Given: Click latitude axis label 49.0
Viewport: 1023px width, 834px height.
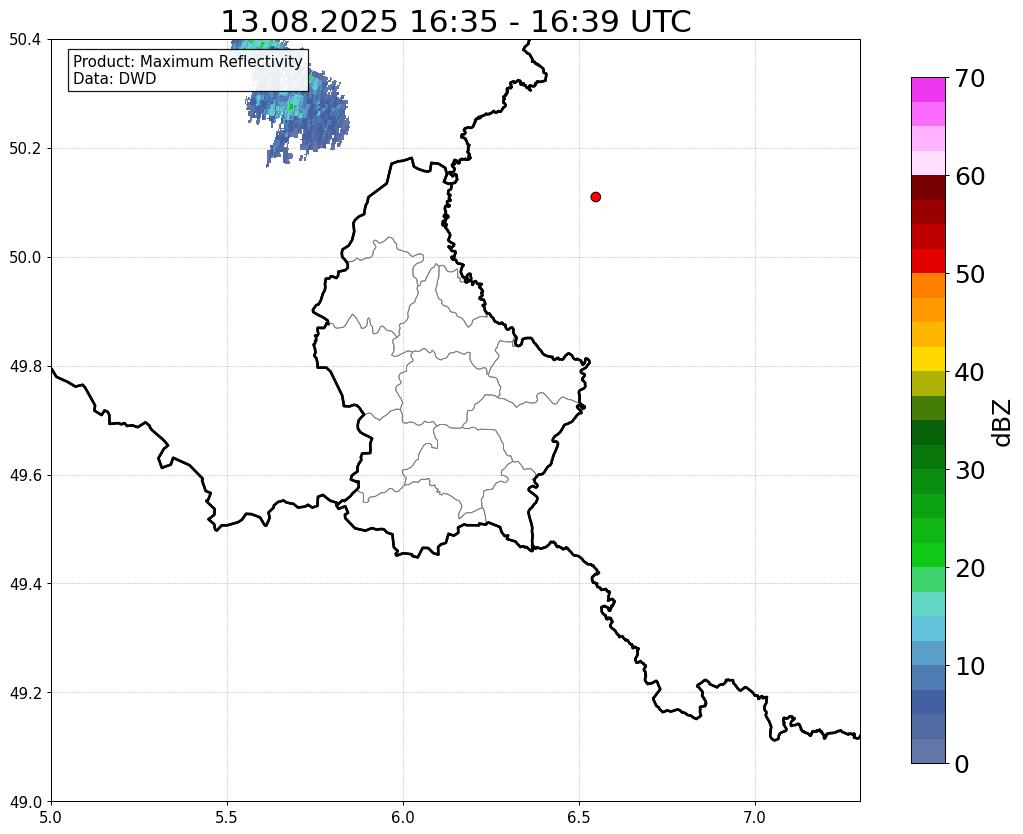Looking at the screenshot, I should tap(25, 802).
